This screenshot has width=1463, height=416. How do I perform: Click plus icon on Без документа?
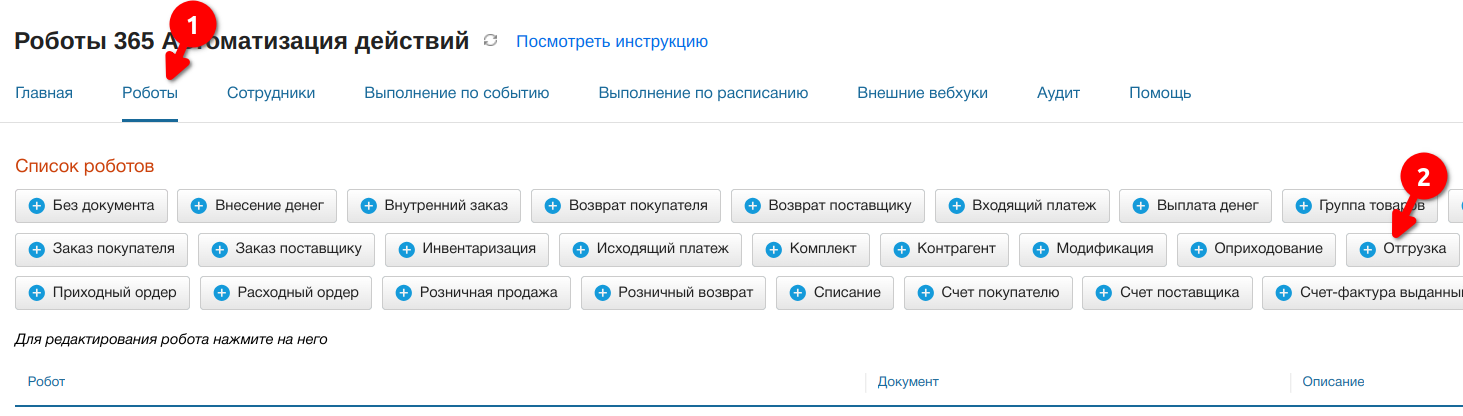[x=37, y=206]
